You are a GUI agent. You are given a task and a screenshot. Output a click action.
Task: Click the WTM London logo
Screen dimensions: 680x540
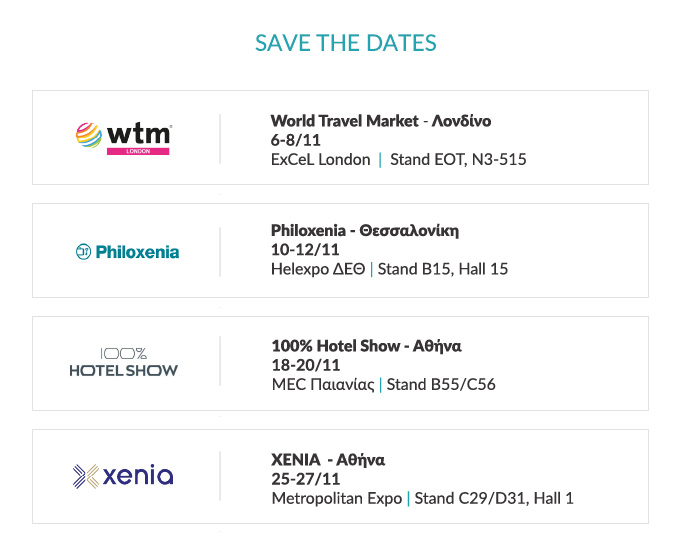click(x=124, y=138)
